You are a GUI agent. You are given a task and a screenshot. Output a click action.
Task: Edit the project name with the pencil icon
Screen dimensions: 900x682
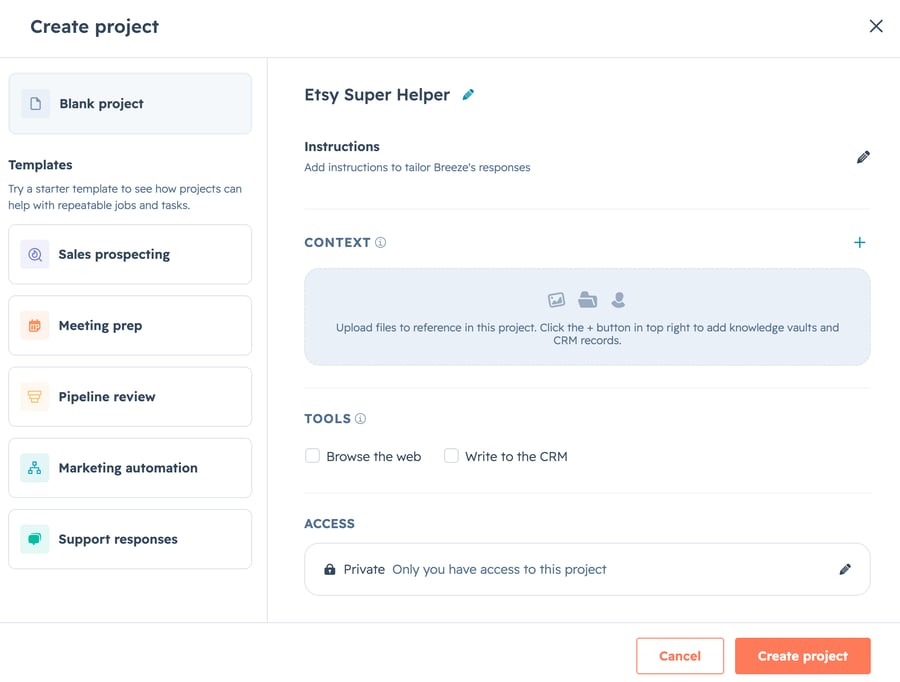click(468, 95)
